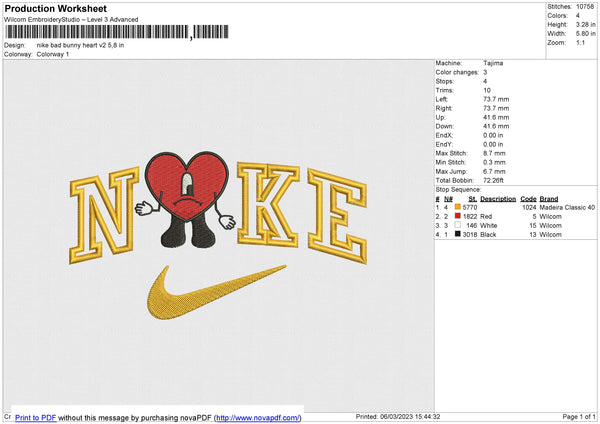
Task: Click the gold swoosh in the design preview
Action: click(x=215, y=293)
